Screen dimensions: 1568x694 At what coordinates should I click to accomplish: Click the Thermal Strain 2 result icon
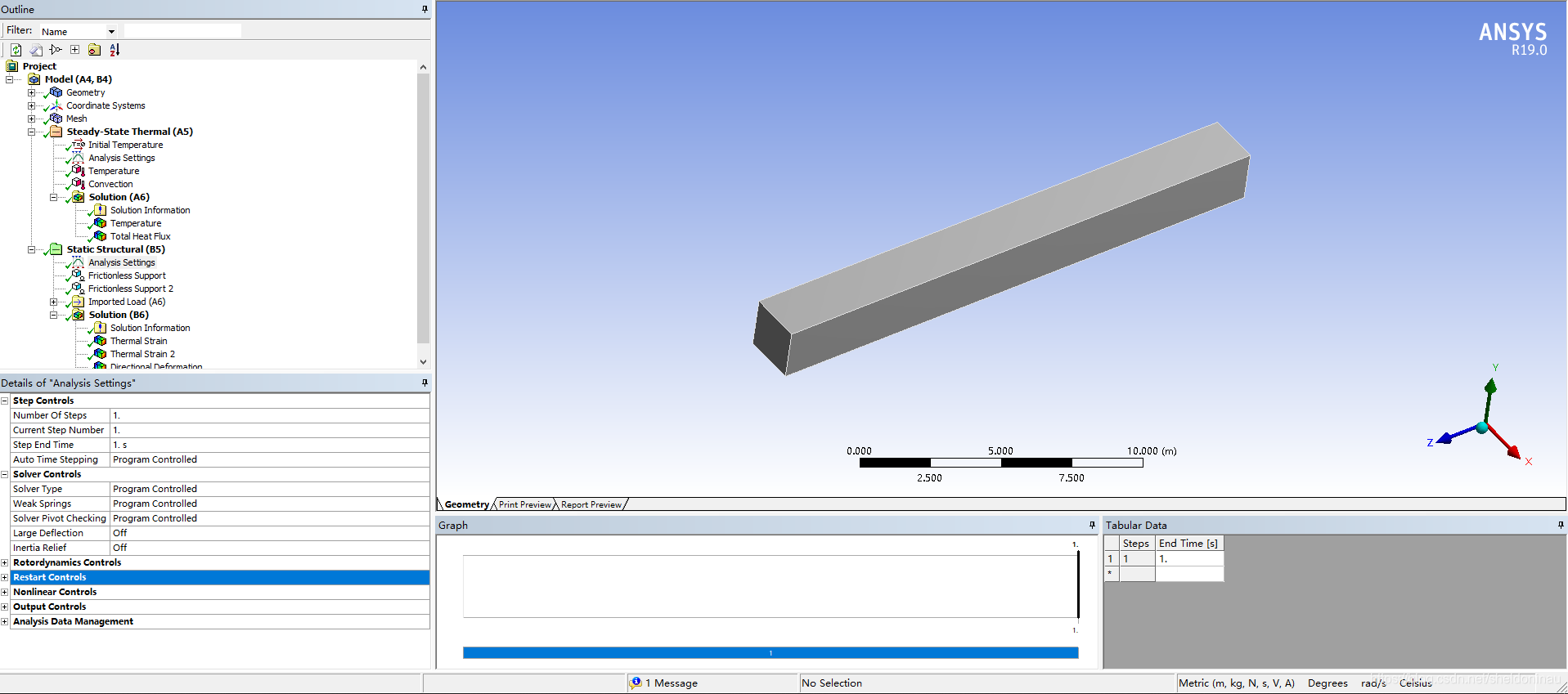click(x=101, y=354)
